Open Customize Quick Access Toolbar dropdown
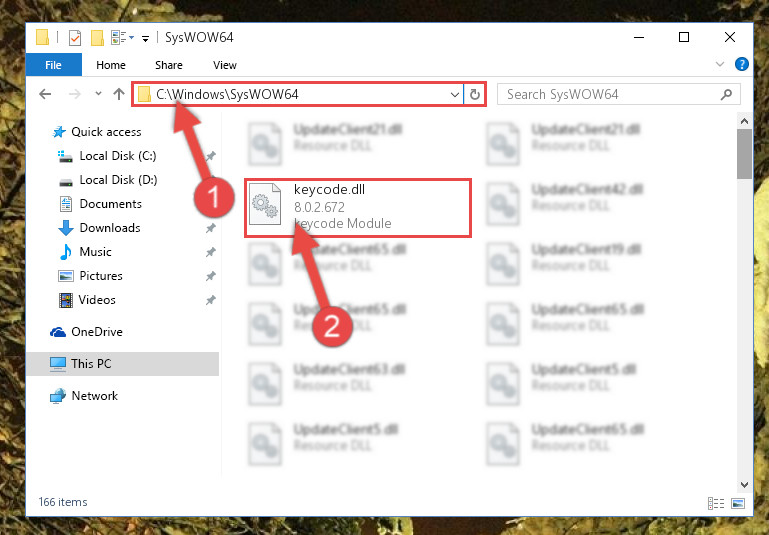Viewport: 769px width, 535px height. [145, 38]
